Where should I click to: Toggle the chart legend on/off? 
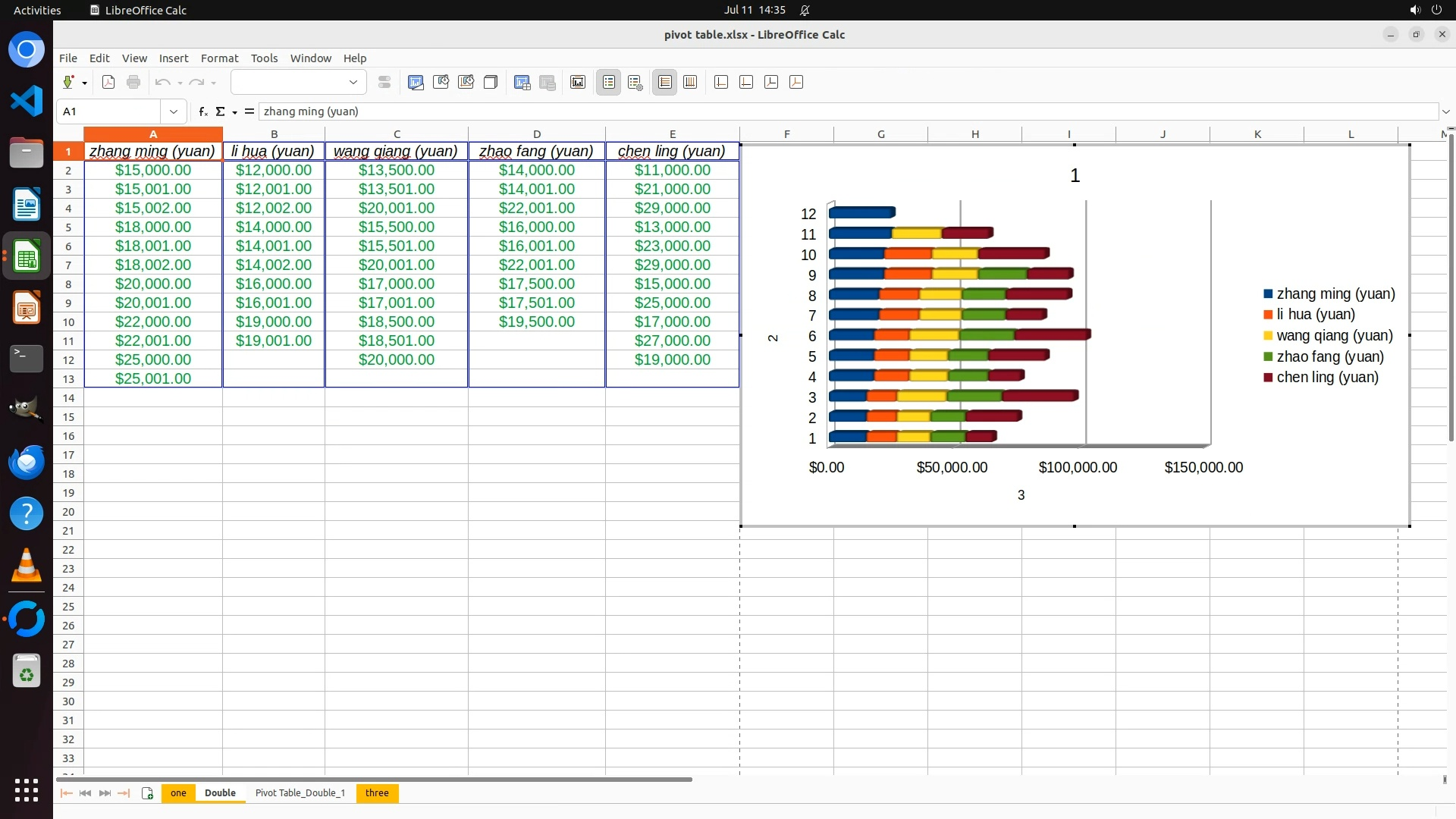[609, 83]
